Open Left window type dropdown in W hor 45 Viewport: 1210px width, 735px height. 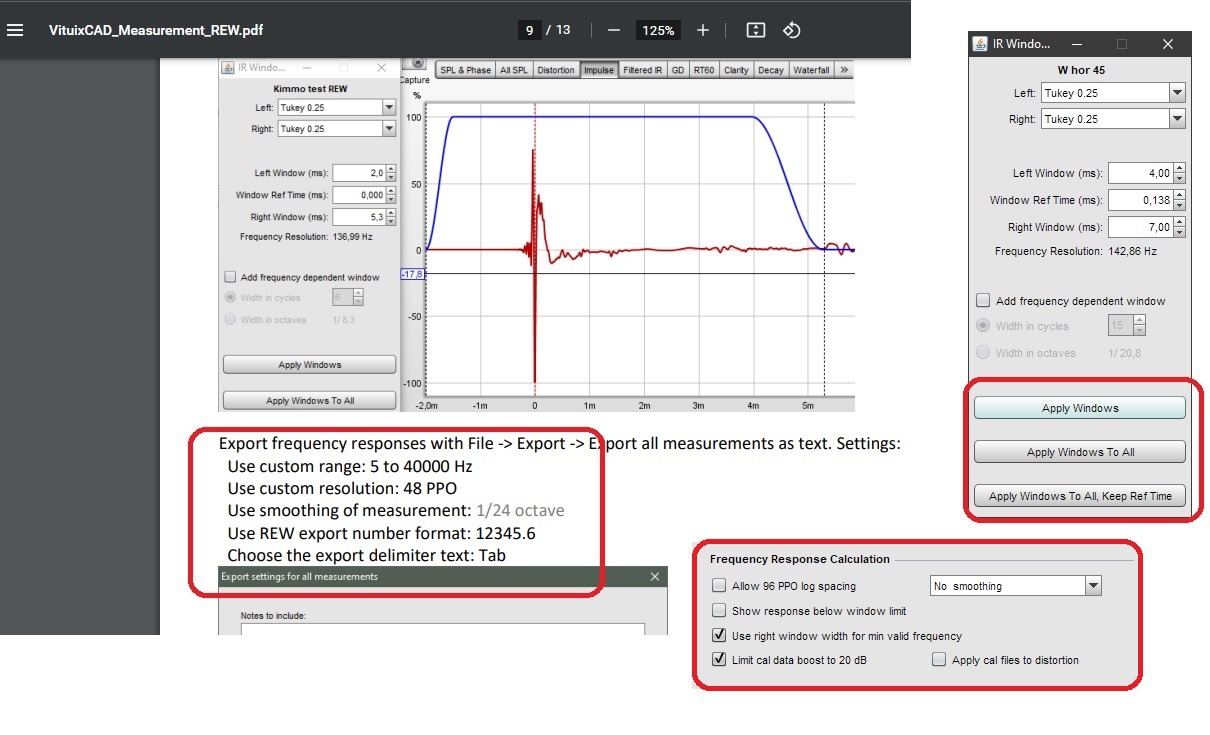[x=1112, y=93]
